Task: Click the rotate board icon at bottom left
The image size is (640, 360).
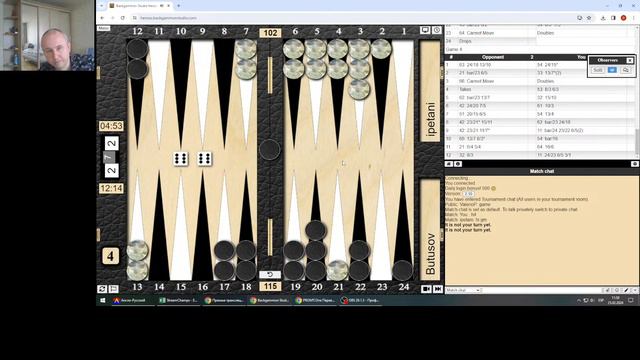Action: pos(102,289)
